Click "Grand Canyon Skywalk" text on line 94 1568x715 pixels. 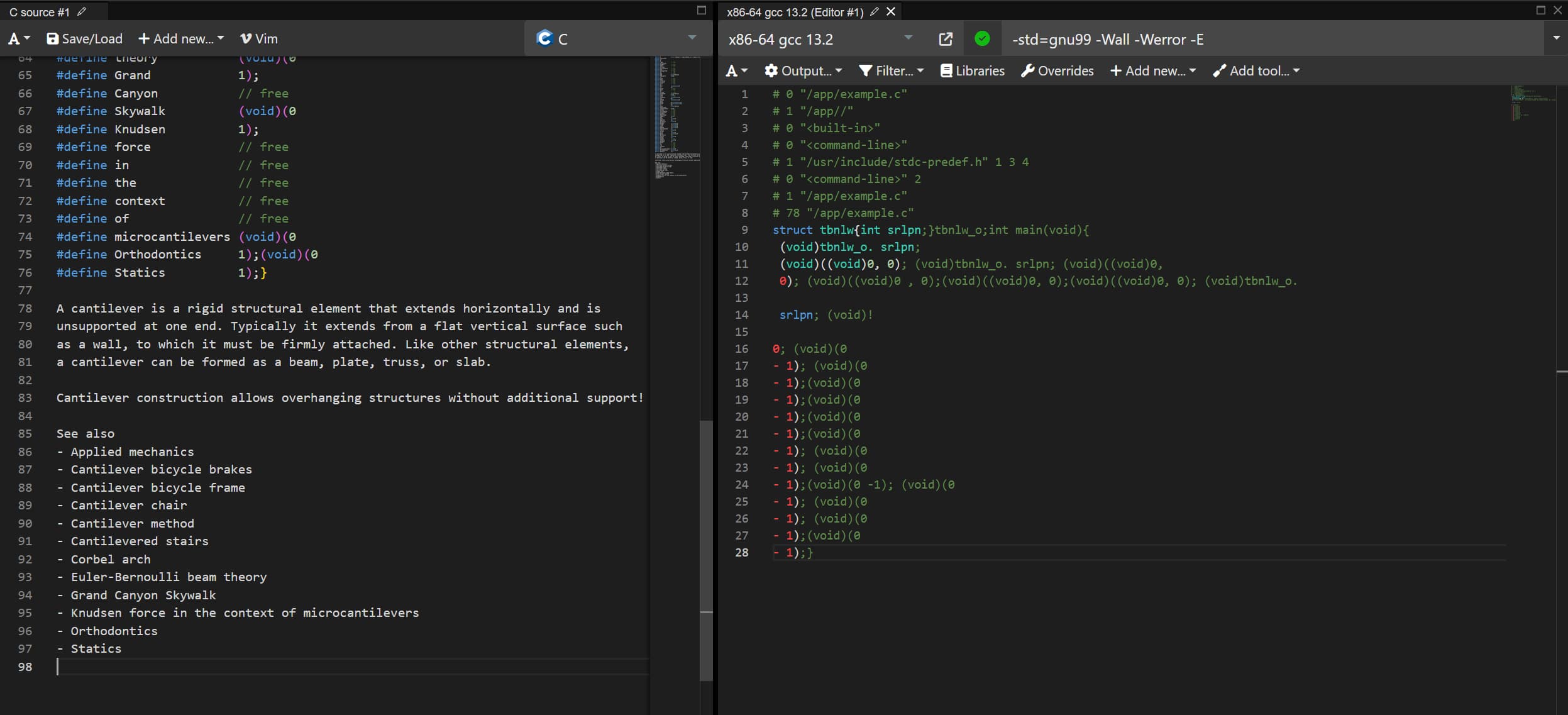[143, 596]
